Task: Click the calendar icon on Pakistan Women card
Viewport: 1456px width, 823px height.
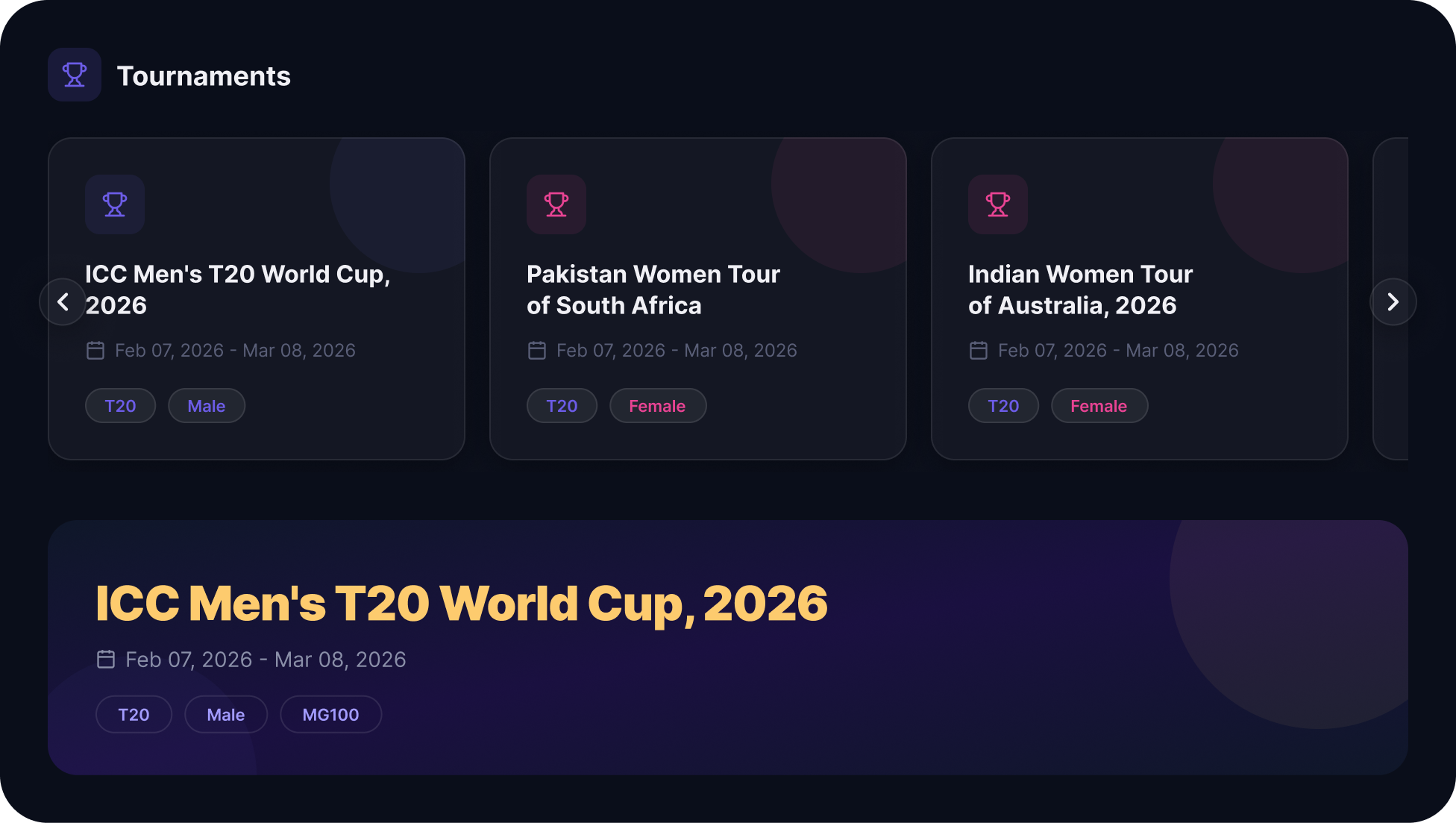Action: click(x=537, y=350)
